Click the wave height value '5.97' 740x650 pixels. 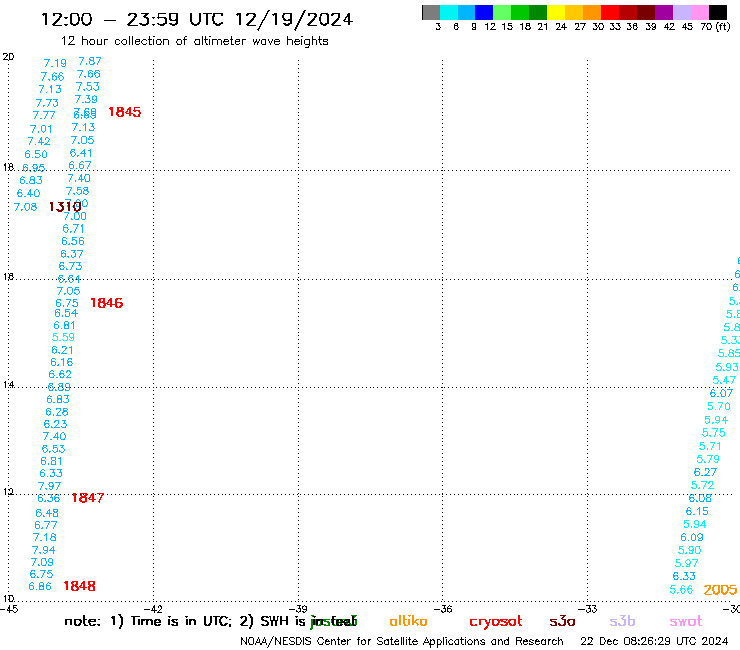coord(686,563)
